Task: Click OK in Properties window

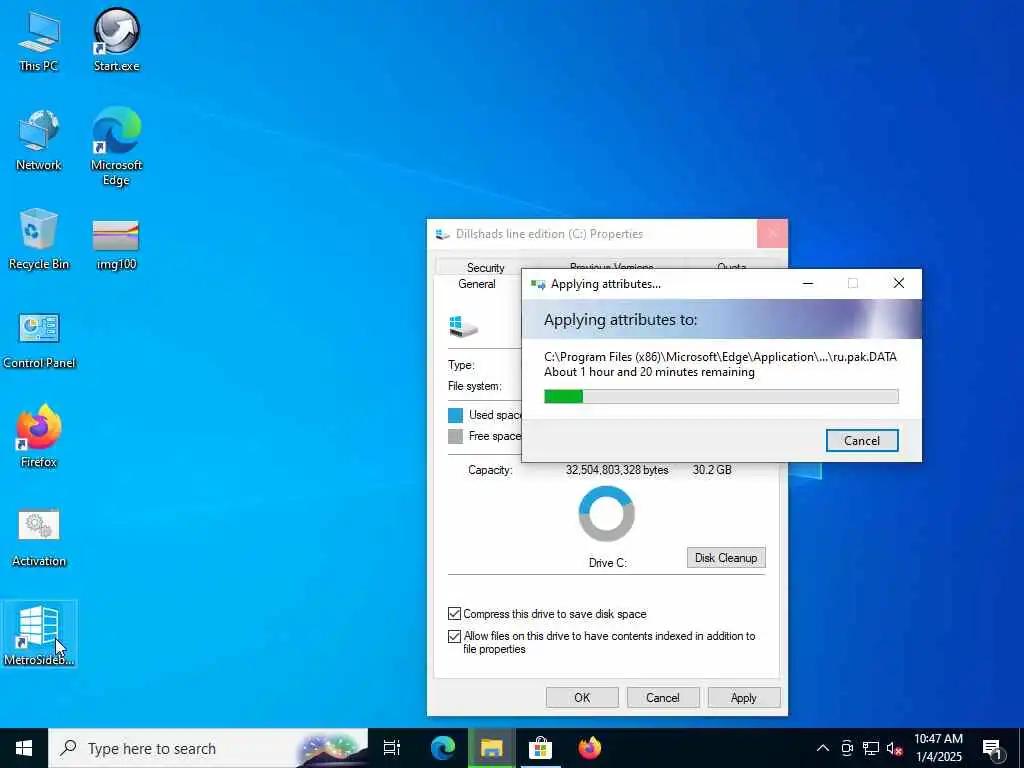Action: (582, 697)
